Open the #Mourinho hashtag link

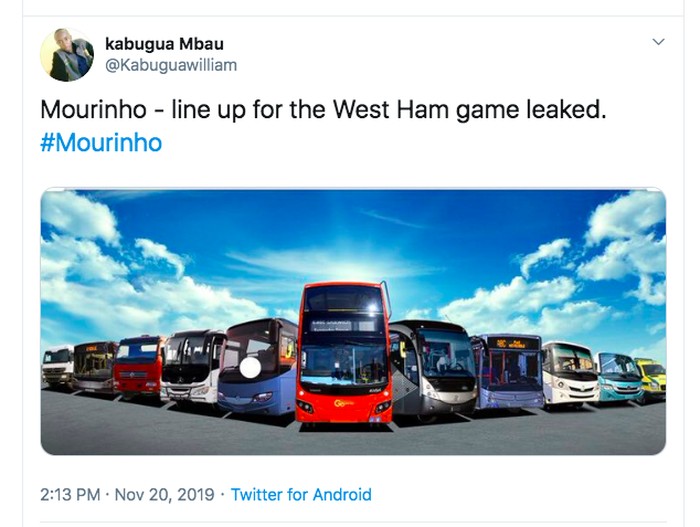(x=100, y=142)
